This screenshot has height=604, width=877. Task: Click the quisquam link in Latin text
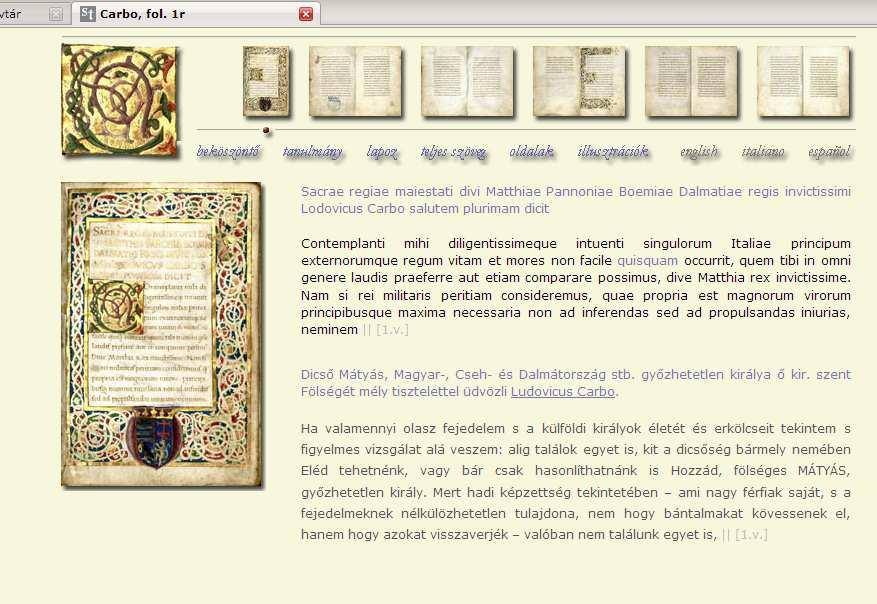[x=647, y=261]
